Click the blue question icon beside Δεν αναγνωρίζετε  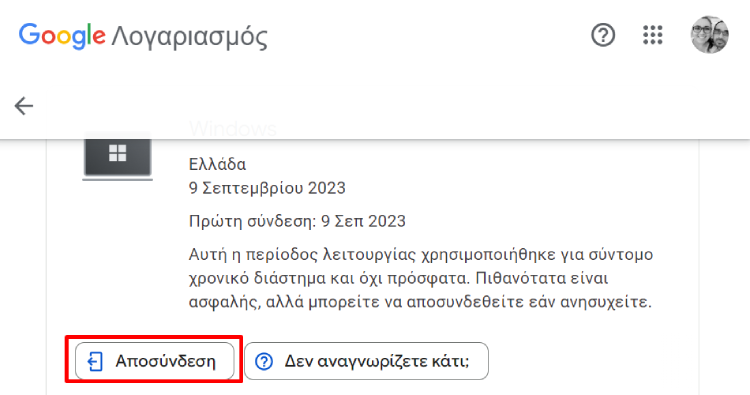click(x=264, y=361)
